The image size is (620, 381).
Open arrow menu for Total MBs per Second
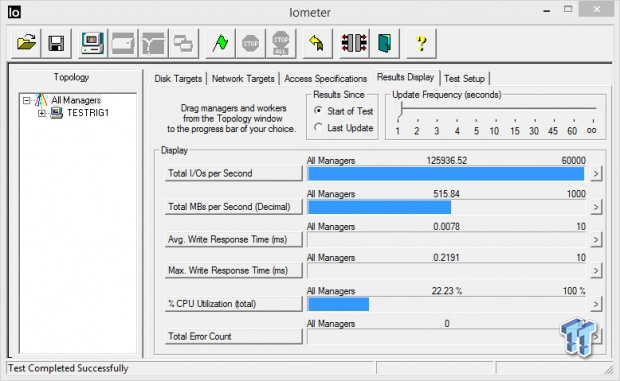coord(596,207)
